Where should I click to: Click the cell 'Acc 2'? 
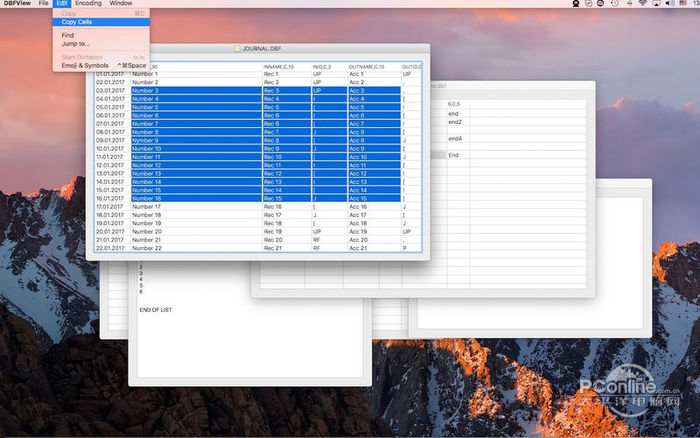click(374, 82)
